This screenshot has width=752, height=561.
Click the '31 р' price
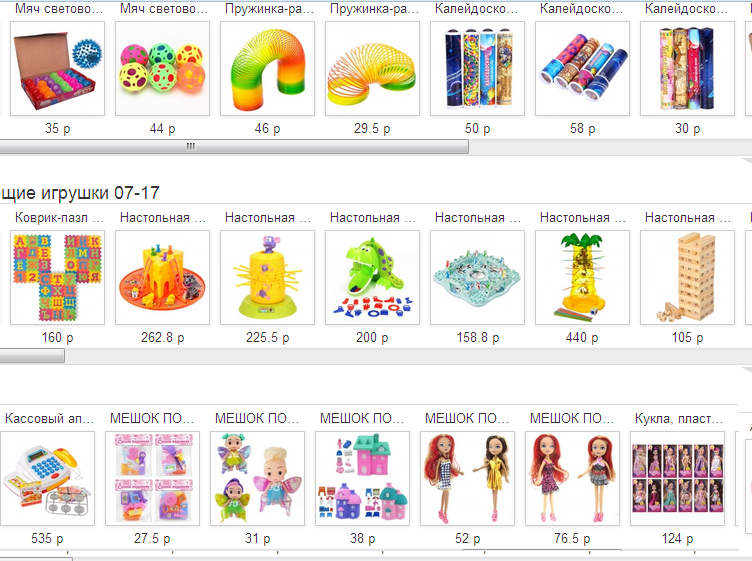tap(258, 538)
